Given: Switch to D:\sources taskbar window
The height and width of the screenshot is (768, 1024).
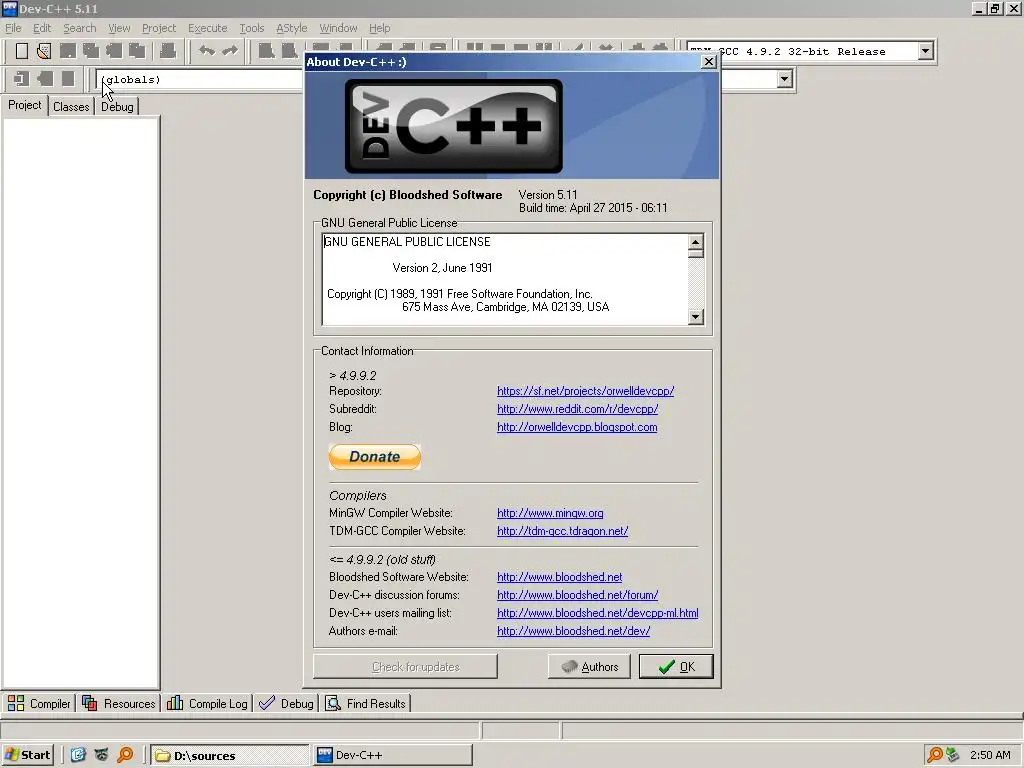Looking at the screenshot, I should click(x=229, y=755).
